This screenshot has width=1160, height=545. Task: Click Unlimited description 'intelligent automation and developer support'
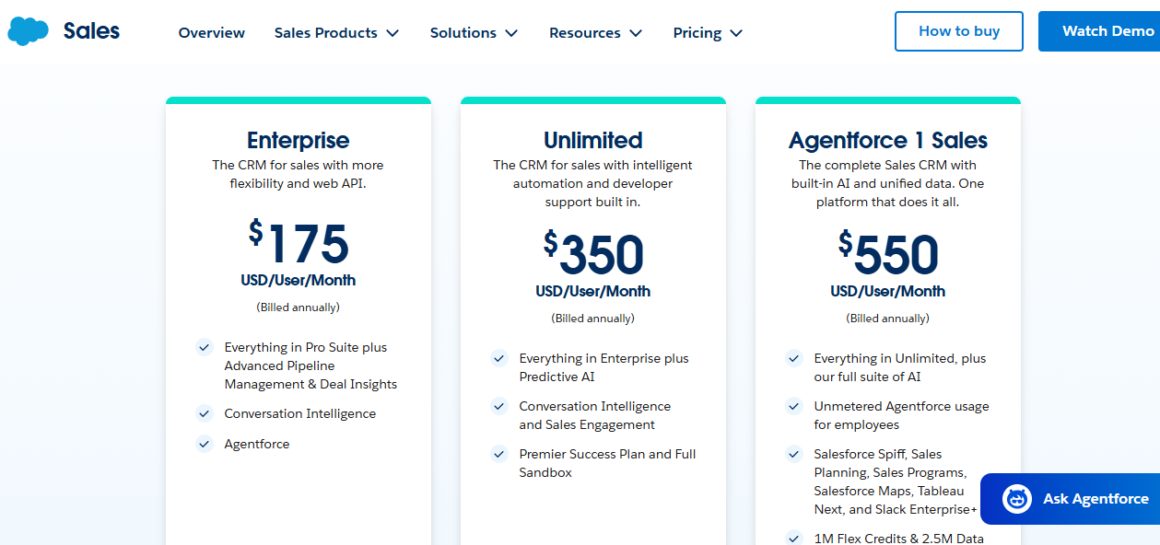click(593, 183)
